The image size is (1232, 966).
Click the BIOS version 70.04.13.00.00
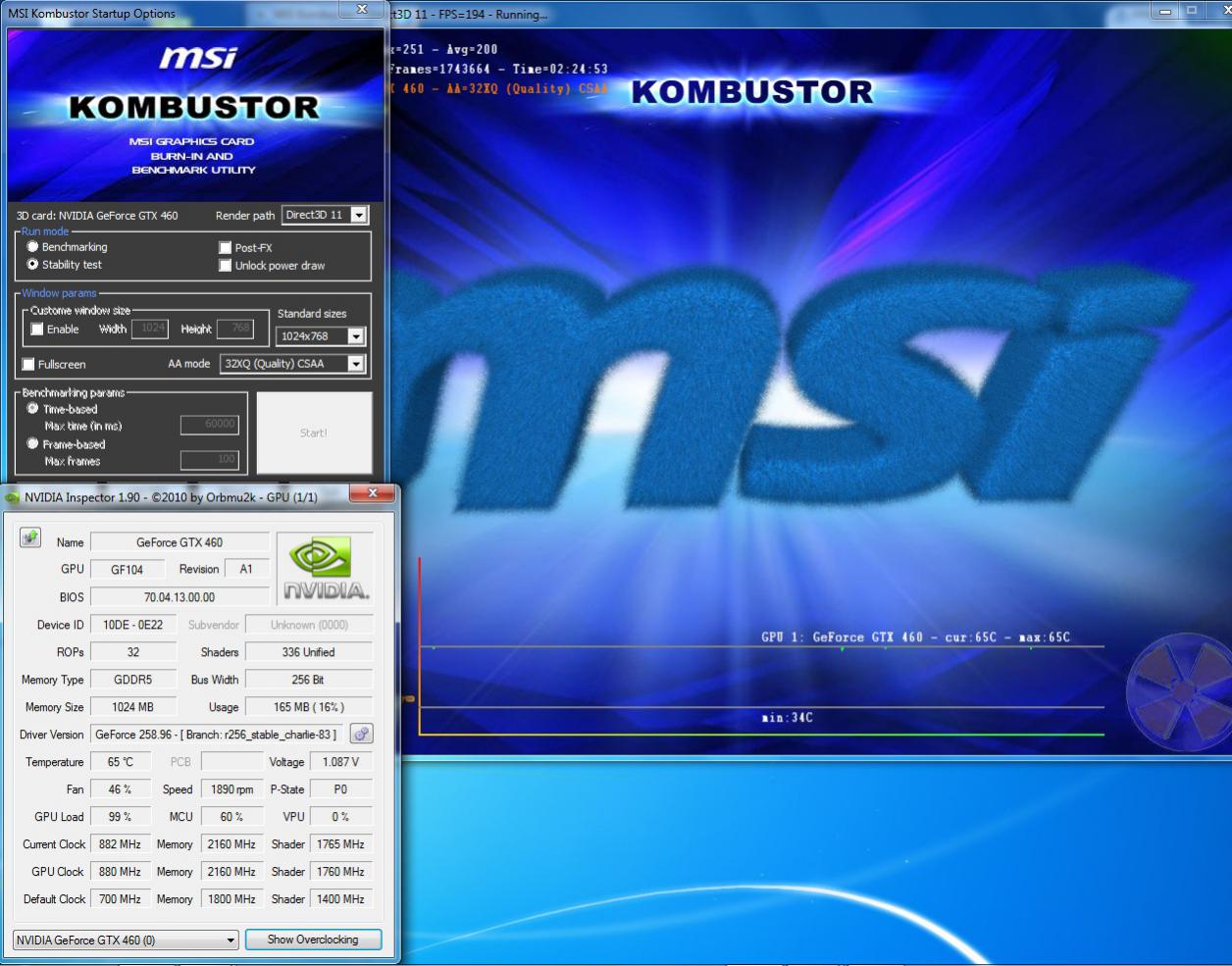[x=180, y=597]
